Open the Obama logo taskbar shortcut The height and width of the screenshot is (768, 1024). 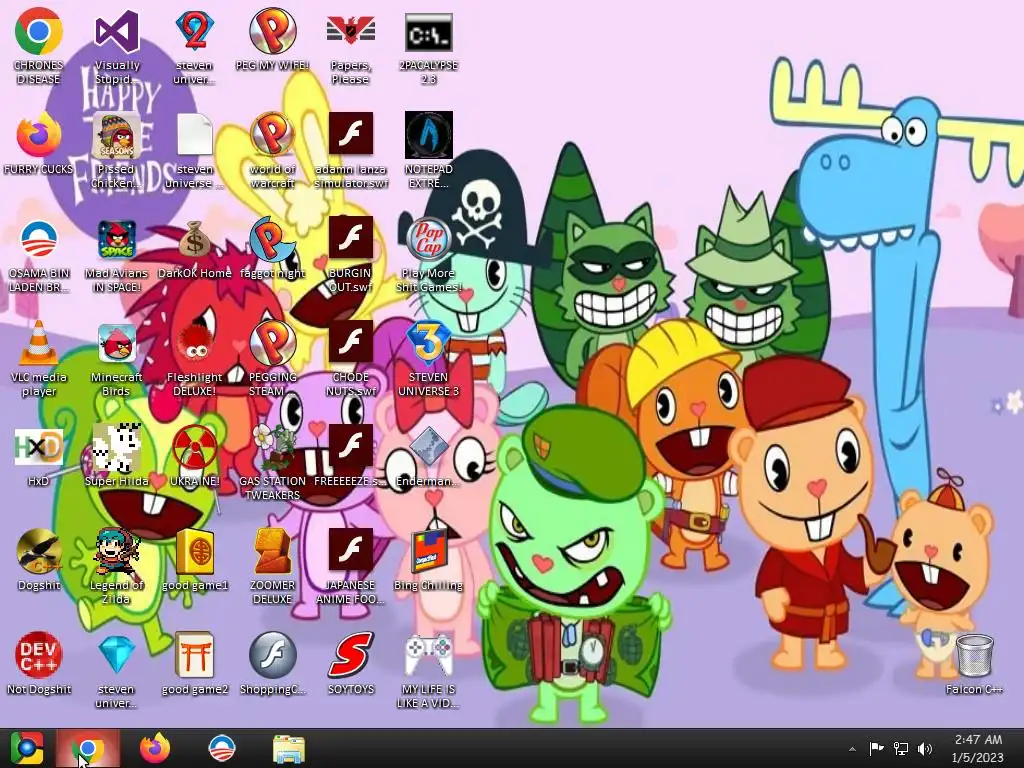(x=221, y=748)
